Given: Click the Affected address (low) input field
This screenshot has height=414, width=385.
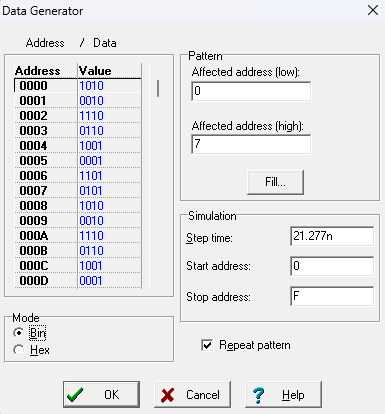Looking at the screenshot, I should pyautogui.click(x=251, y=91).
